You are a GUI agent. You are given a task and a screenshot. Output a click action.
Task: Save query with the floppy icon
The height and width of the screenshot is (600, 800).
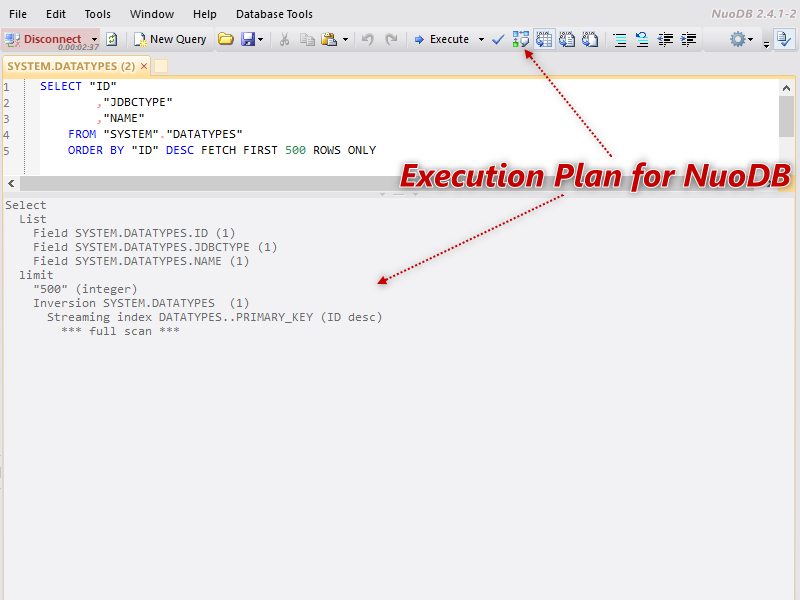(x=248, y=39)
